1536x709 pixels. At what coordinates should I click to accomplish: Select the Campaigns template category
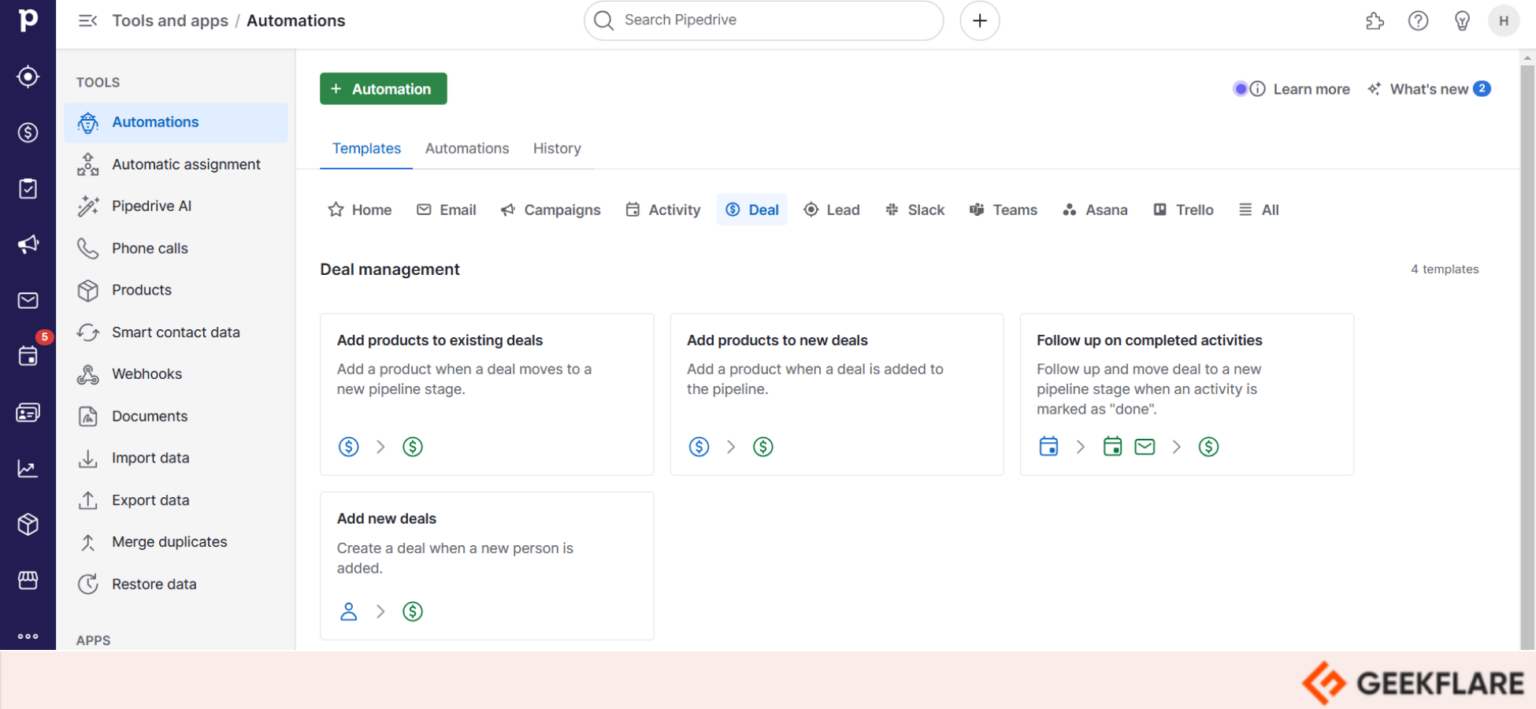coord(551,210)
